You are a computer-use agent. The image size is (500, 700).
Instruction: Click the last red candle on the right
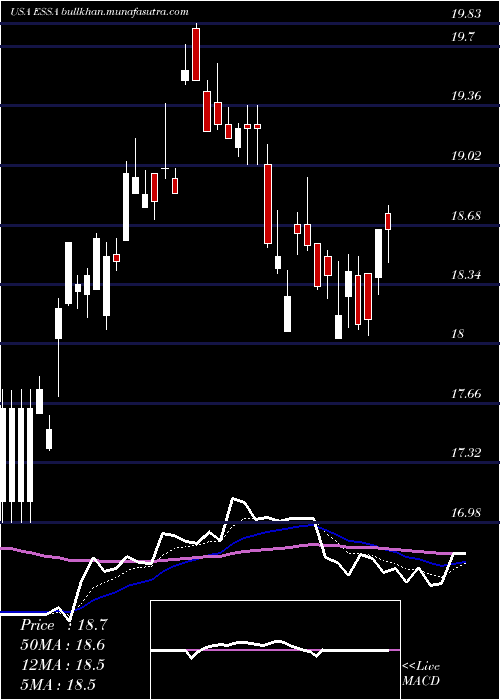click(x=388, y=221)
